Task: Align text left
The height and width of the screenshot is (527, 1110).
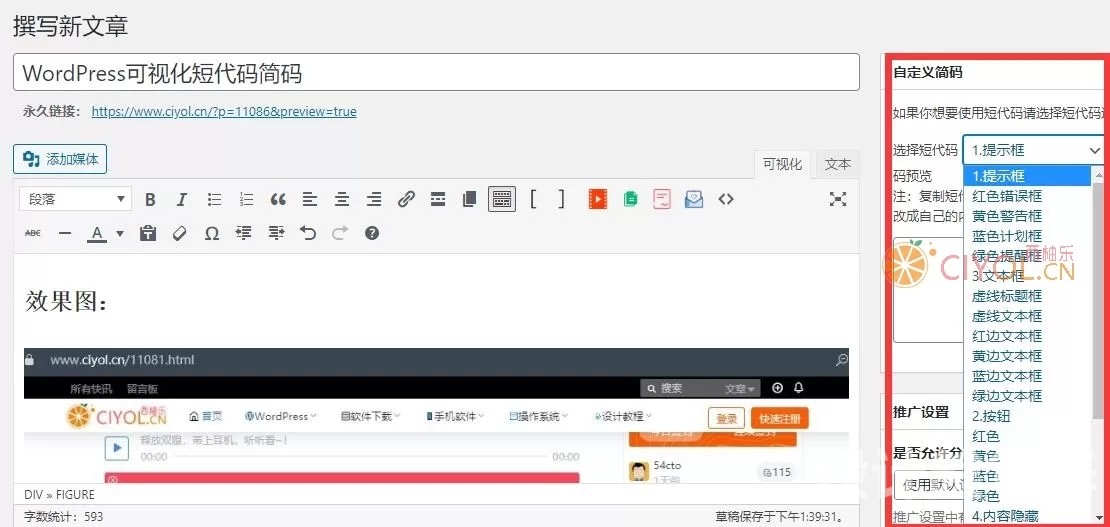Action: click(309, 200)
